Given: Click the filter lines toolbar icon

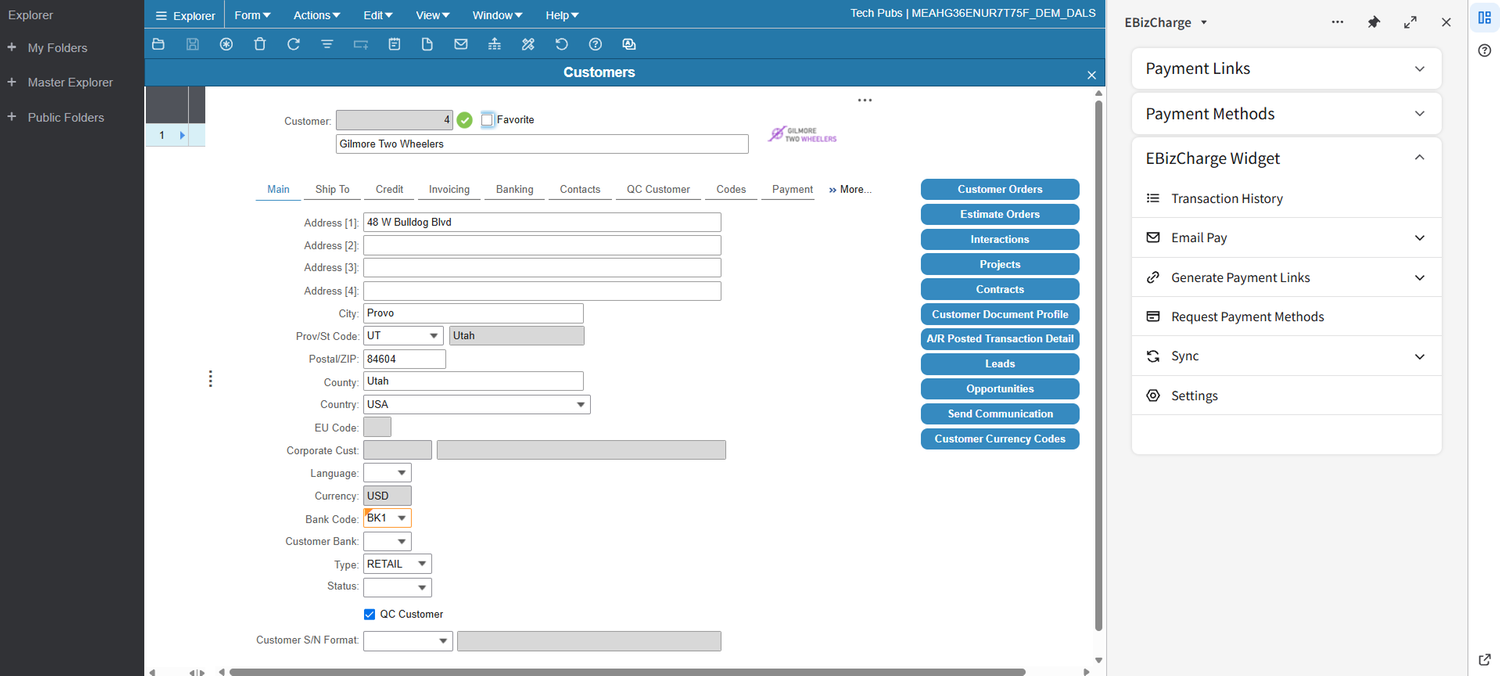Looking at the screenshot, I should tap(327, 44).
